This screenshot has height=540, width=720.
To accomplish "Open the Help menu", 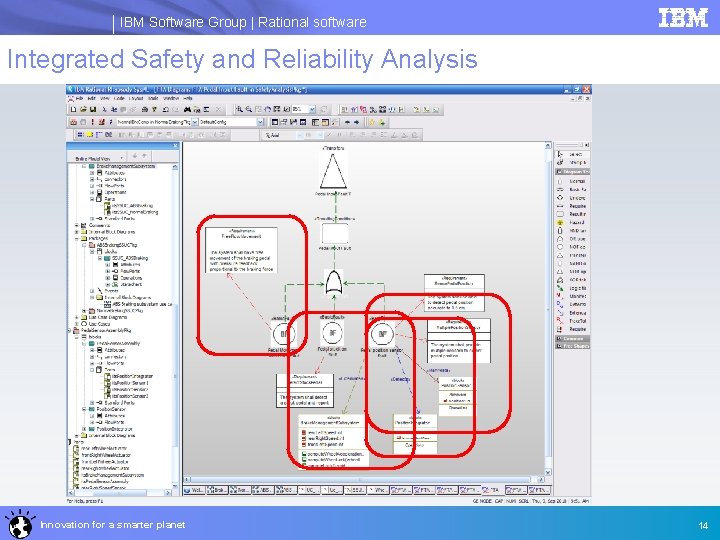I will tap(188, 99).
